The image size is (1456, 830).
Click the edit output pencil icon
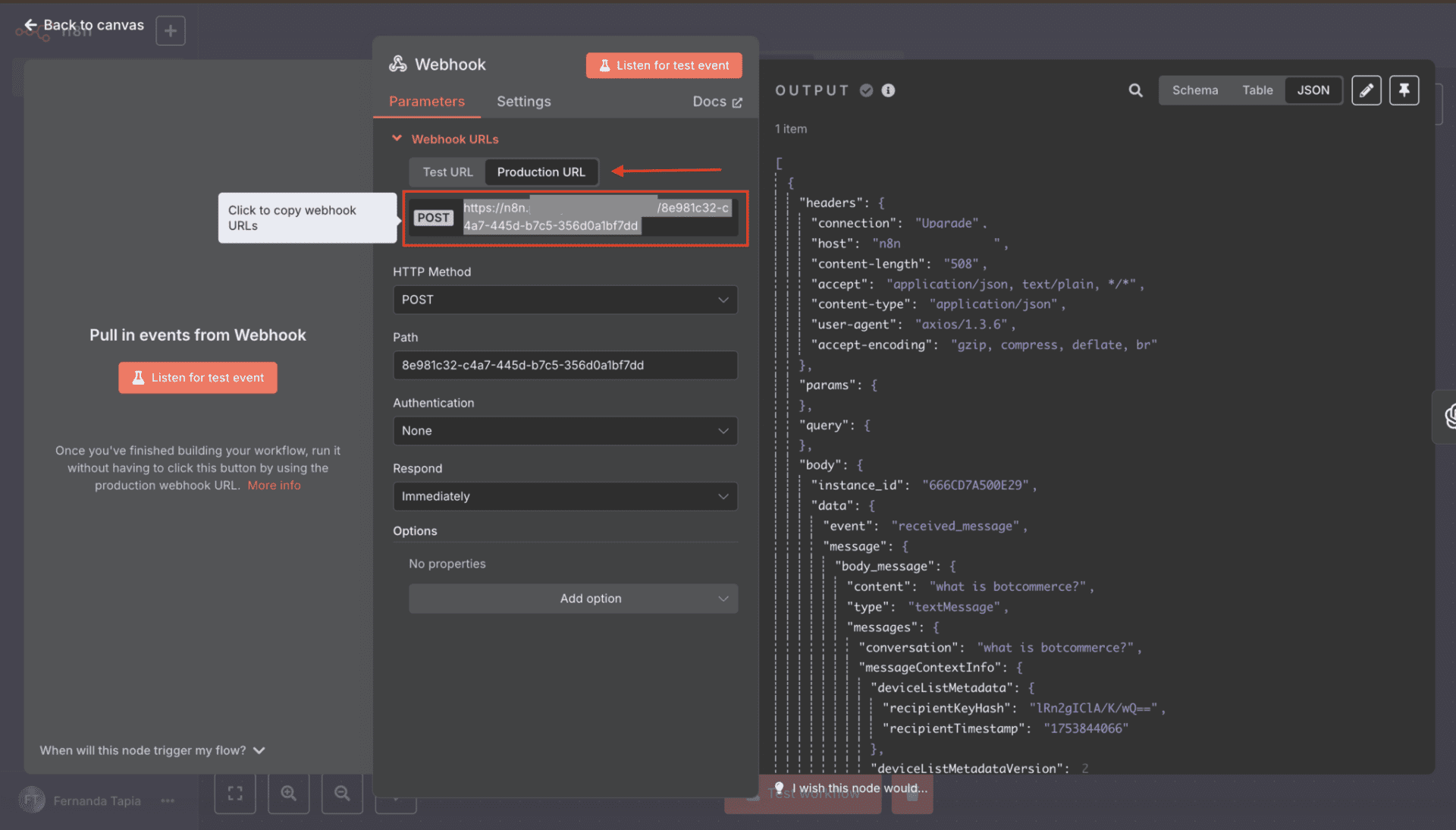(1366, 90)
